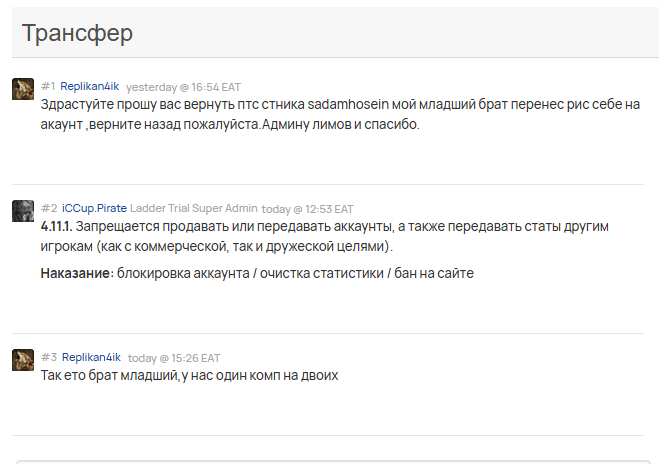
Task: Visit Replikan4ik's profile from the third post
Action: click(91, 357)
